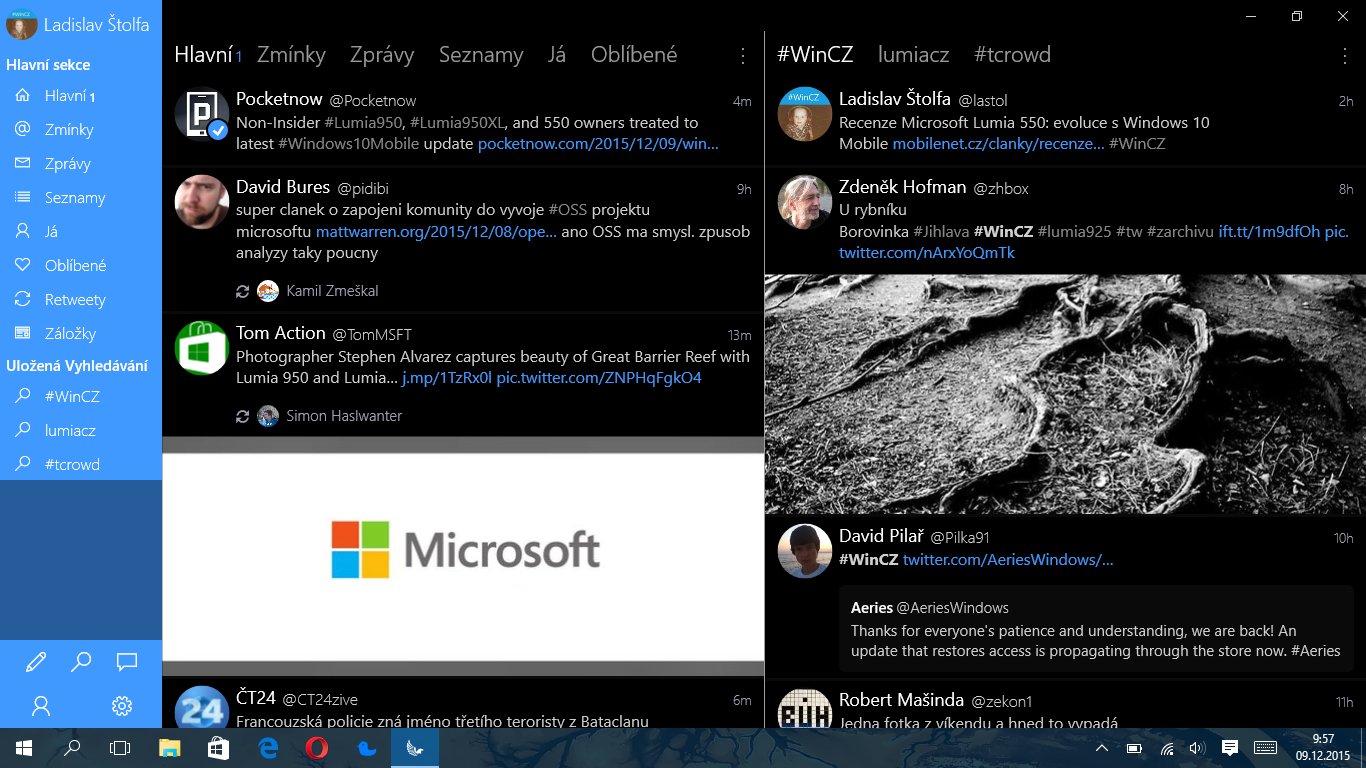Open the messages speech bubble icon
This screenshot has width=1366, height=768.
tap(126, 661)
